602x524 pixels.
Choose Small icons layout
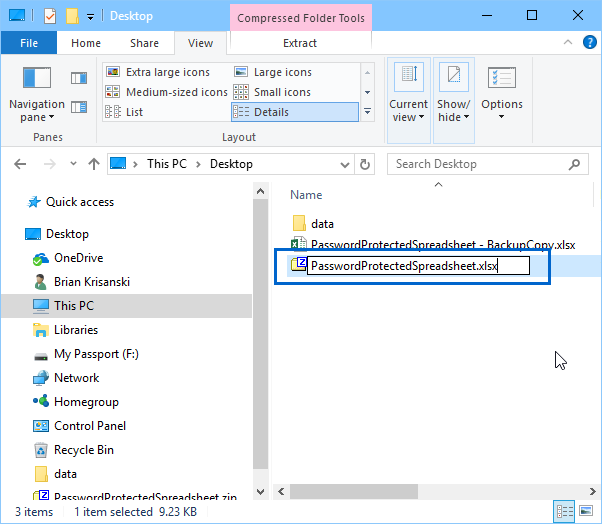272,92
